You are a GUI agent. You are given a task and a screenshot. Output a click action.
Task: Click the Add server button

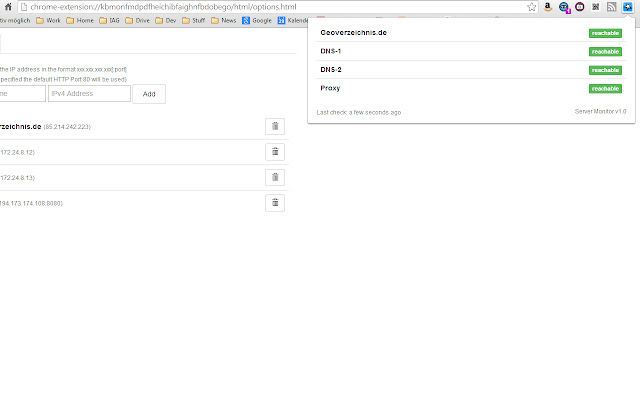tap(149, 94)
